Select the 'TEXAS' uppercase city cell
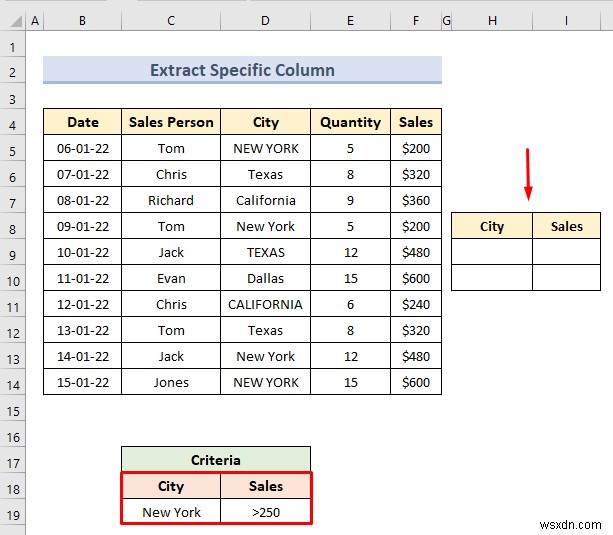 point(265,252)
